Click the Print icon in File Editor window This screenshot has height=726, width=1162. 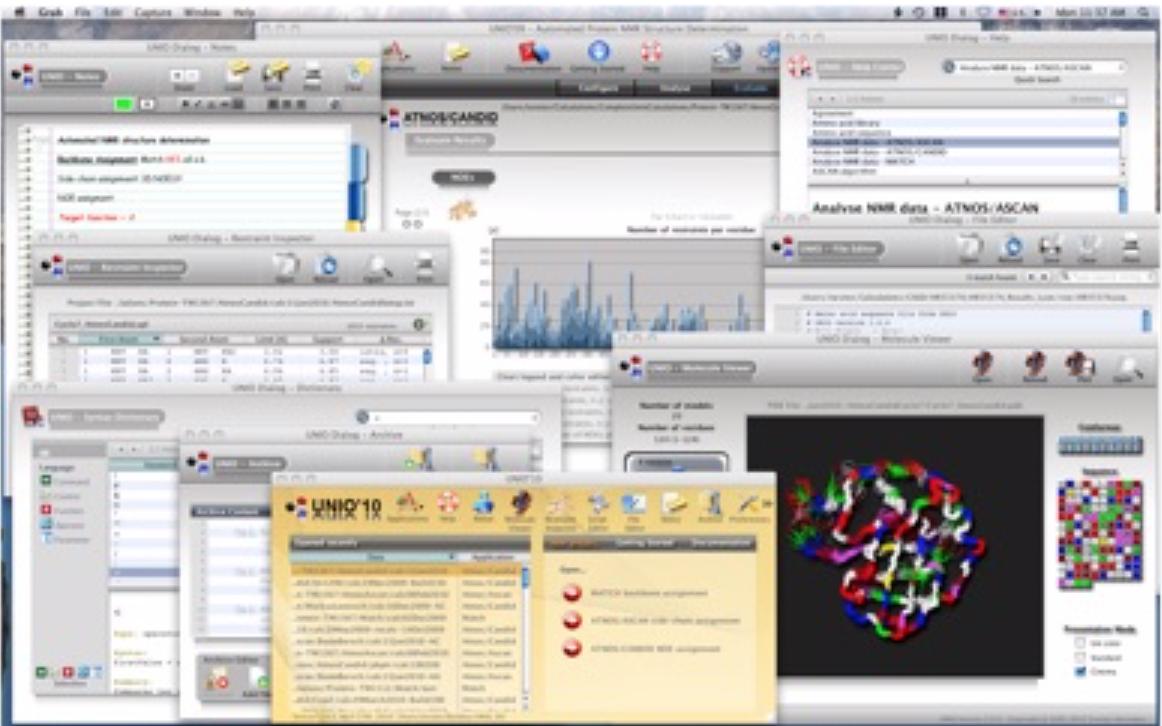click(x=1131, y=247)
